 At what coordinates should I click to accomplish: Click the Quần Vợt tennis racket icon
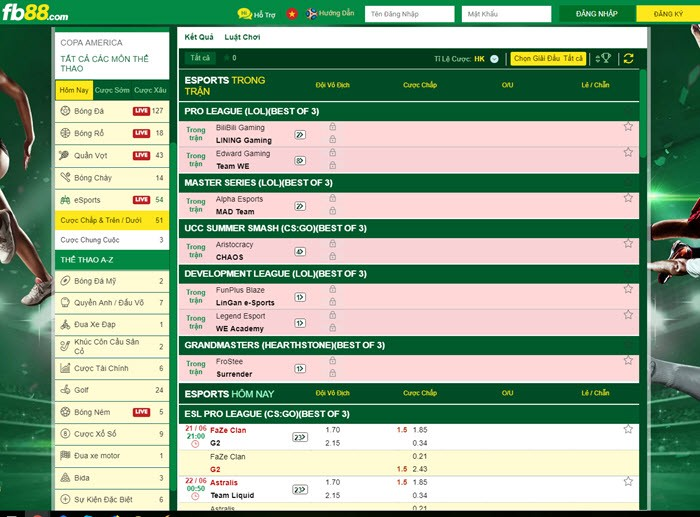coord(64,155)
